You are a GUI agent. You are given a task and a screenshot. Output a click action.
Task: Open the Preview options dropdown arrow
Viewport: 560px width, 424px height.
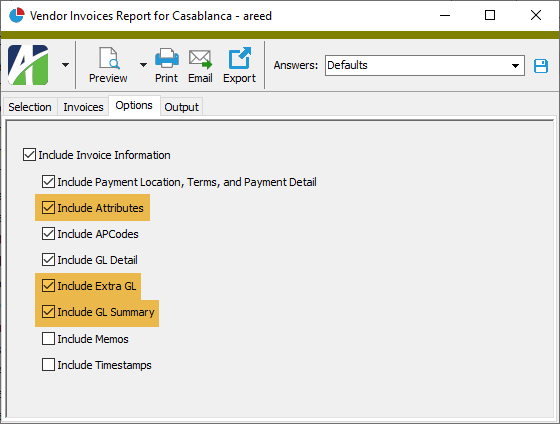143,65
